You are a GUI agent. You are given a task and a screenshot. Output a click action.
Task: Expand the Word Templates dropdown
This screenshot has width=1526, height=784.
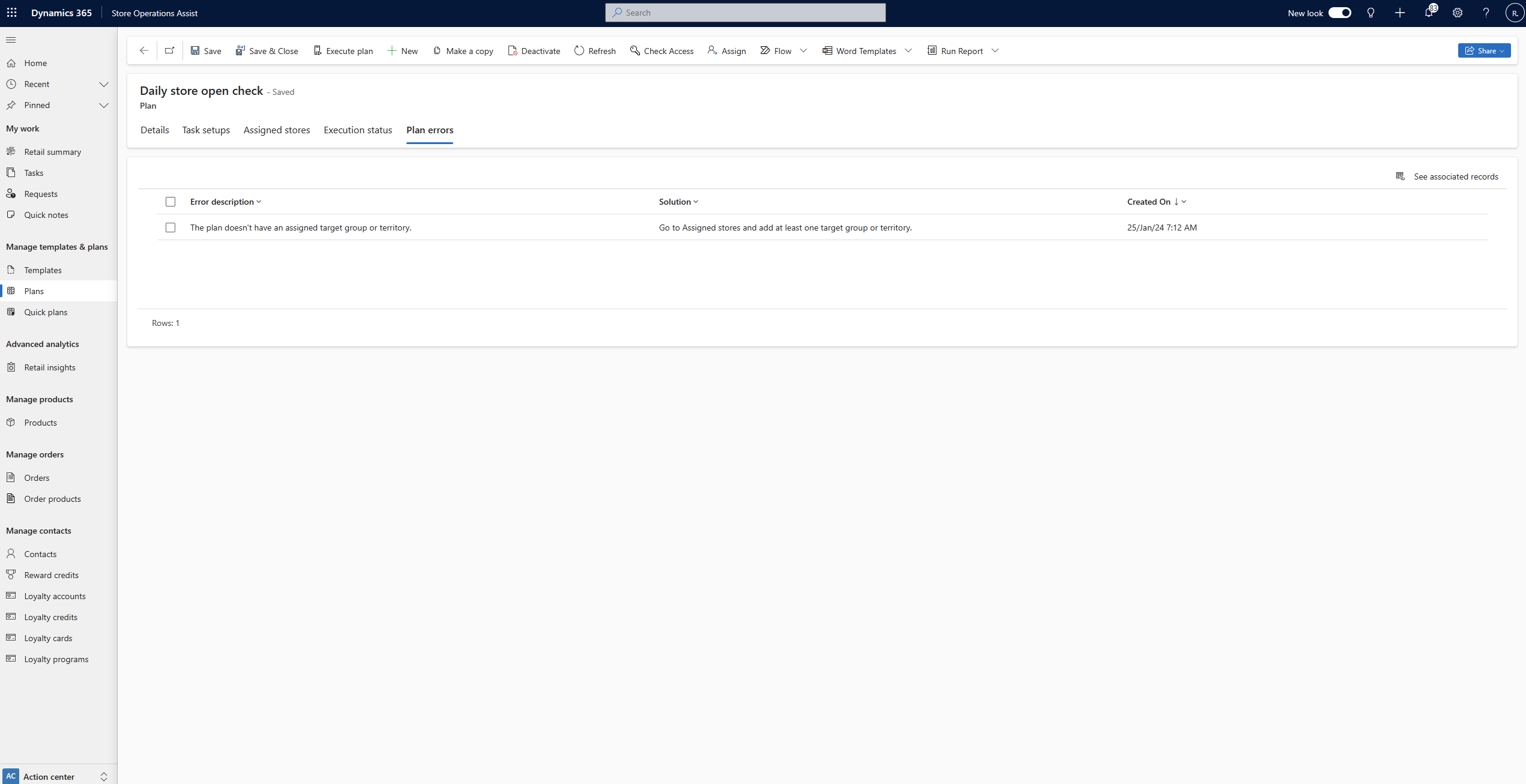coord(910,50)
